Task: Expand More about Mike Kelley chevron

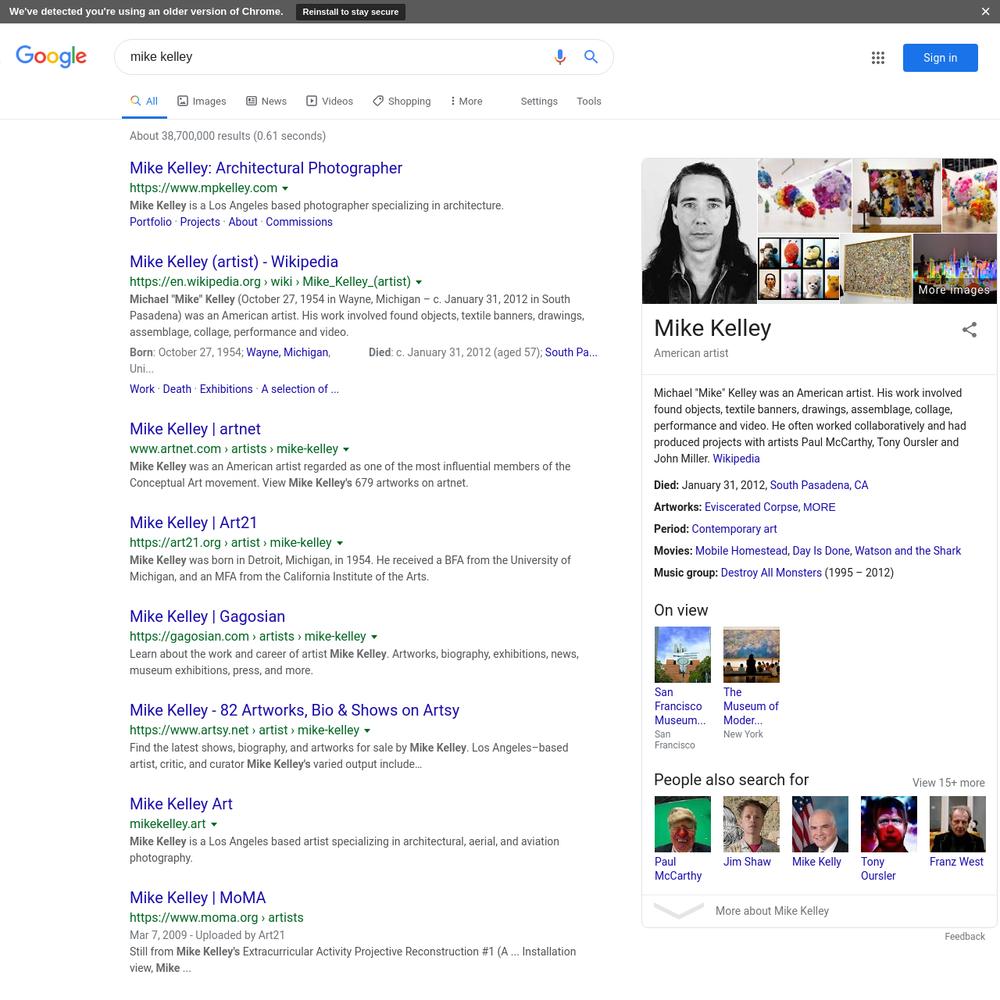Action: pos(679,911)
